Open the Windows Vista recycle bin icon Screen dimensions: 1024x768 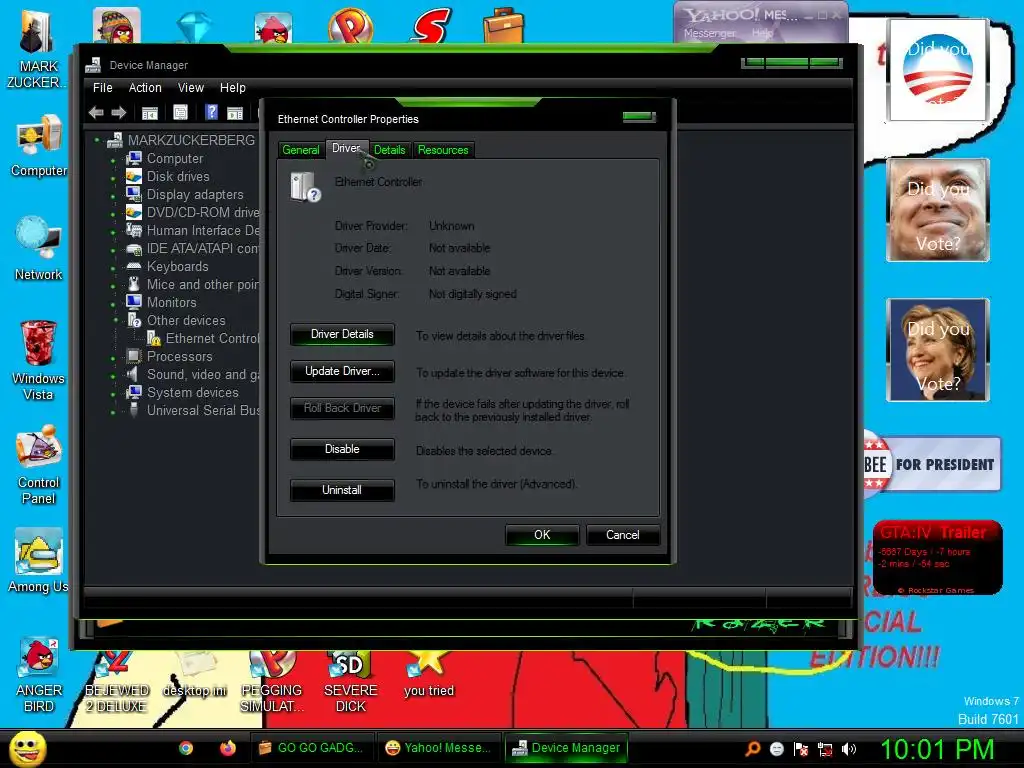coord(38,343)
